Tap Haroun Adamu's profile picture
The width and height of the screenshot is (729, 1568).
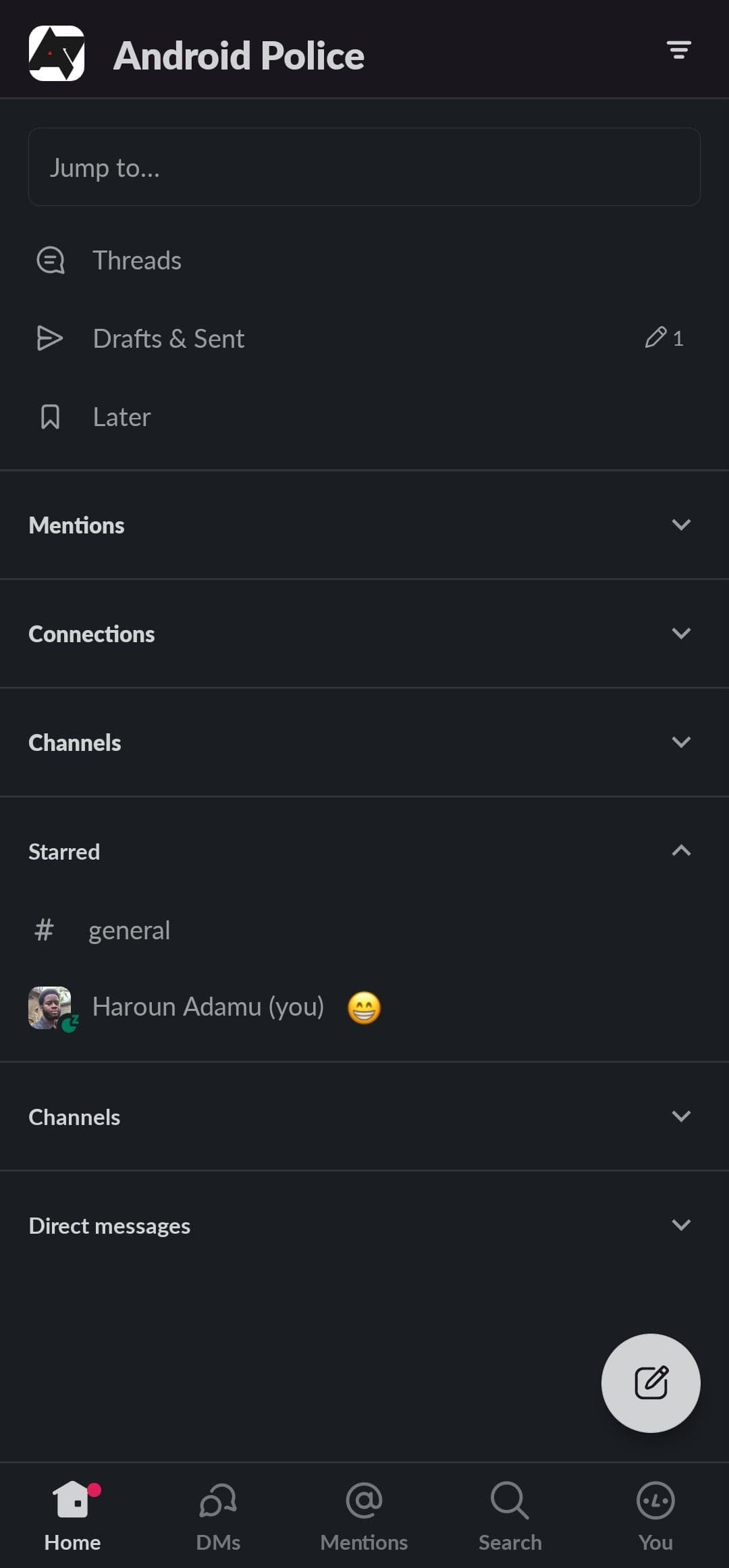pyautogui.click(x=50, y=1008)
